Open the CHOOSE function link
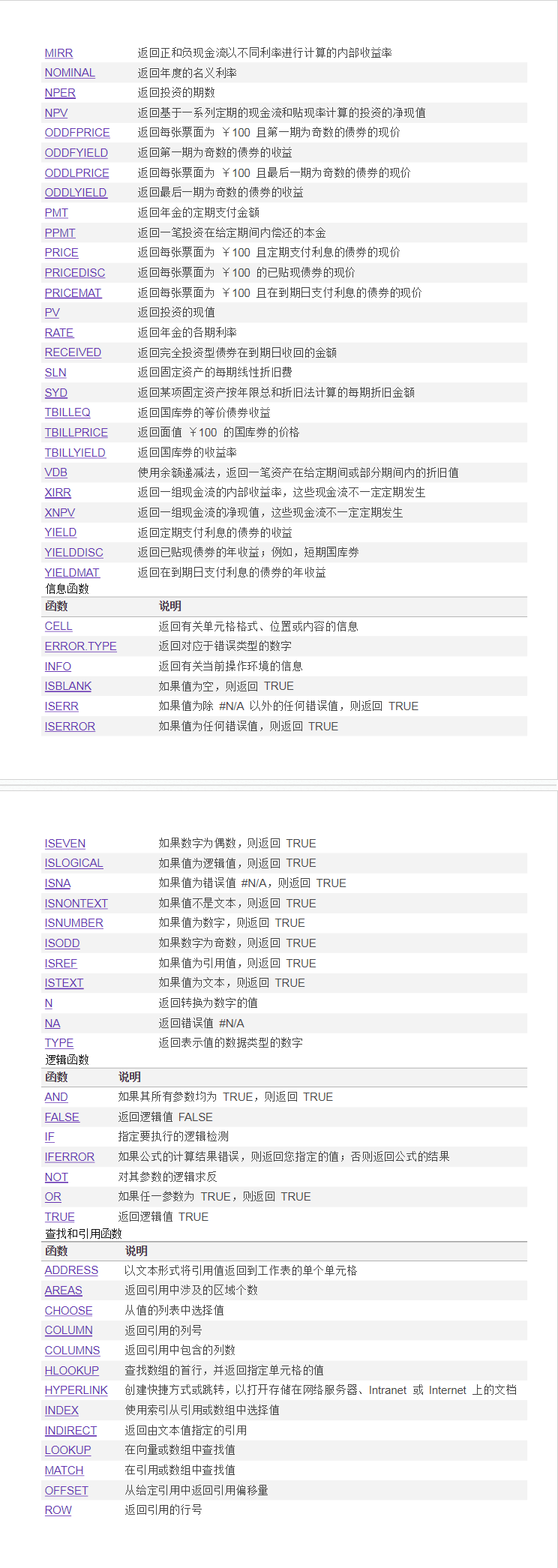Screen dimensions: 558x1568 69,1311
